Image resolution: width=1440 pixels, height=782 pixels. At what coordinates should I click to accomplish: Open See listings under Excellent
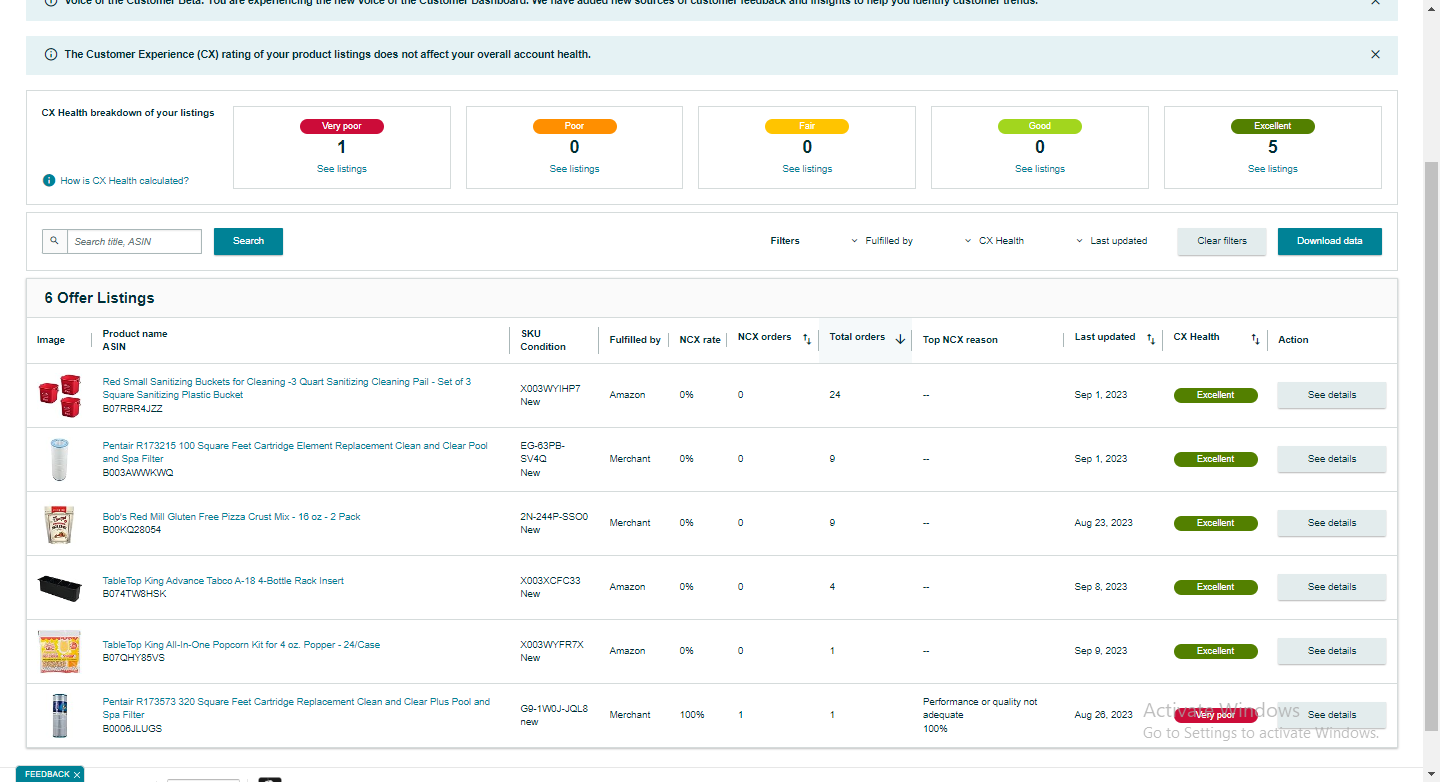point(1273,169)
